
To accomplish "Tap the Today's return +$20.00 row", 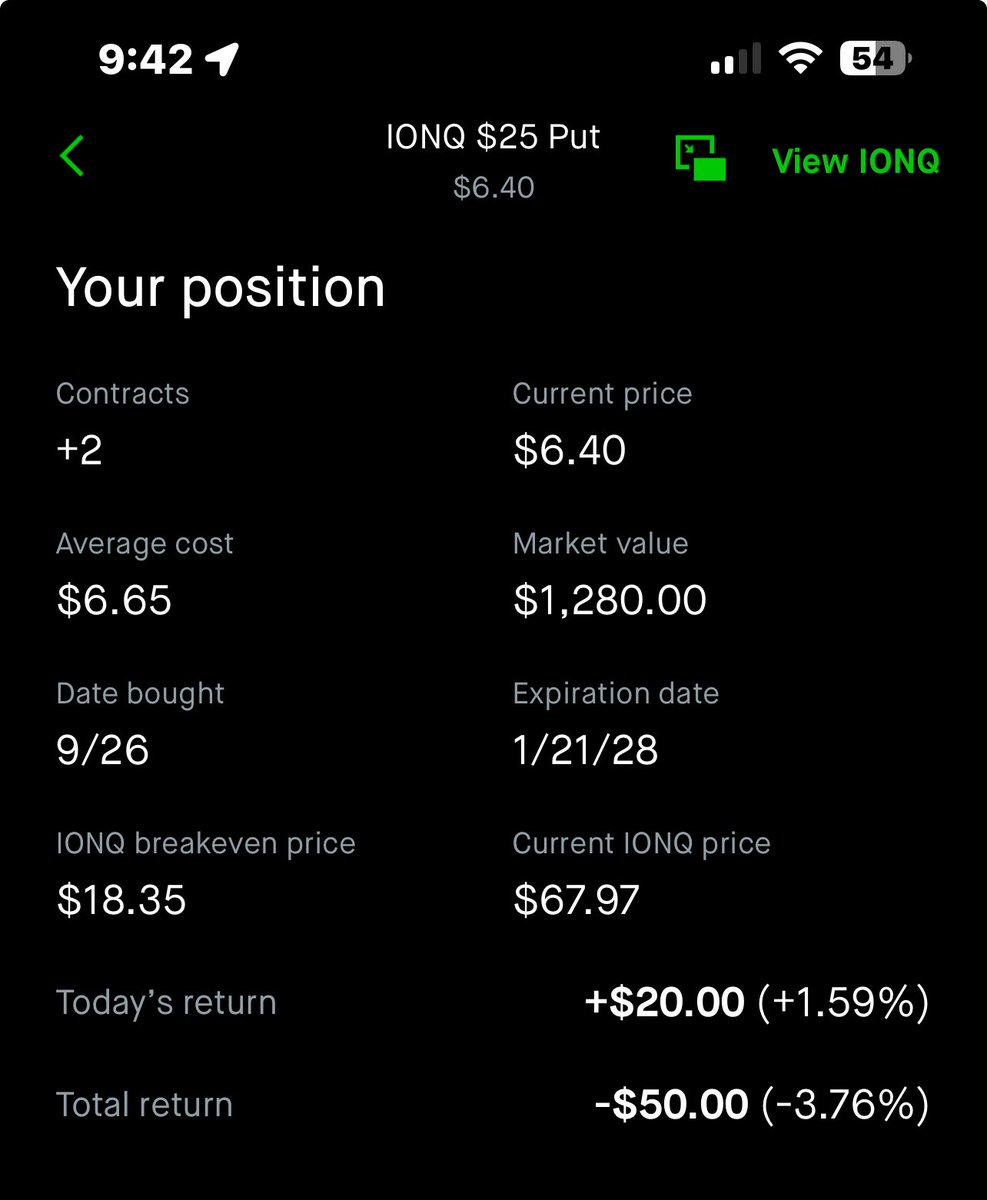I will tap(493, 1002).
